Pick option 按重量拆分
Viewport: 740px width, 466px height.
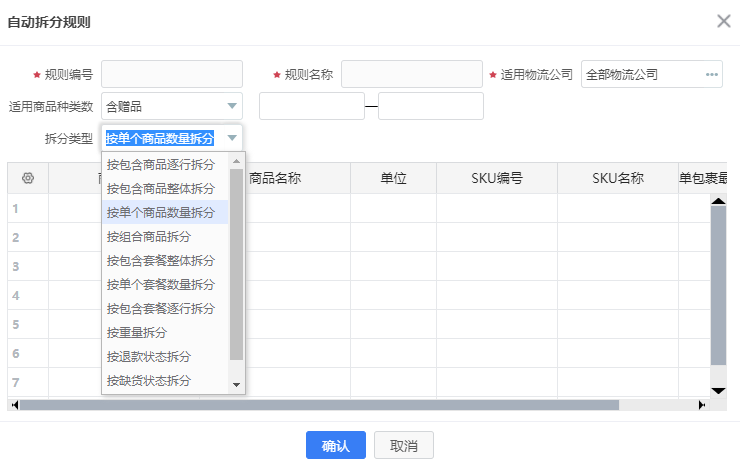pos(165,333)
